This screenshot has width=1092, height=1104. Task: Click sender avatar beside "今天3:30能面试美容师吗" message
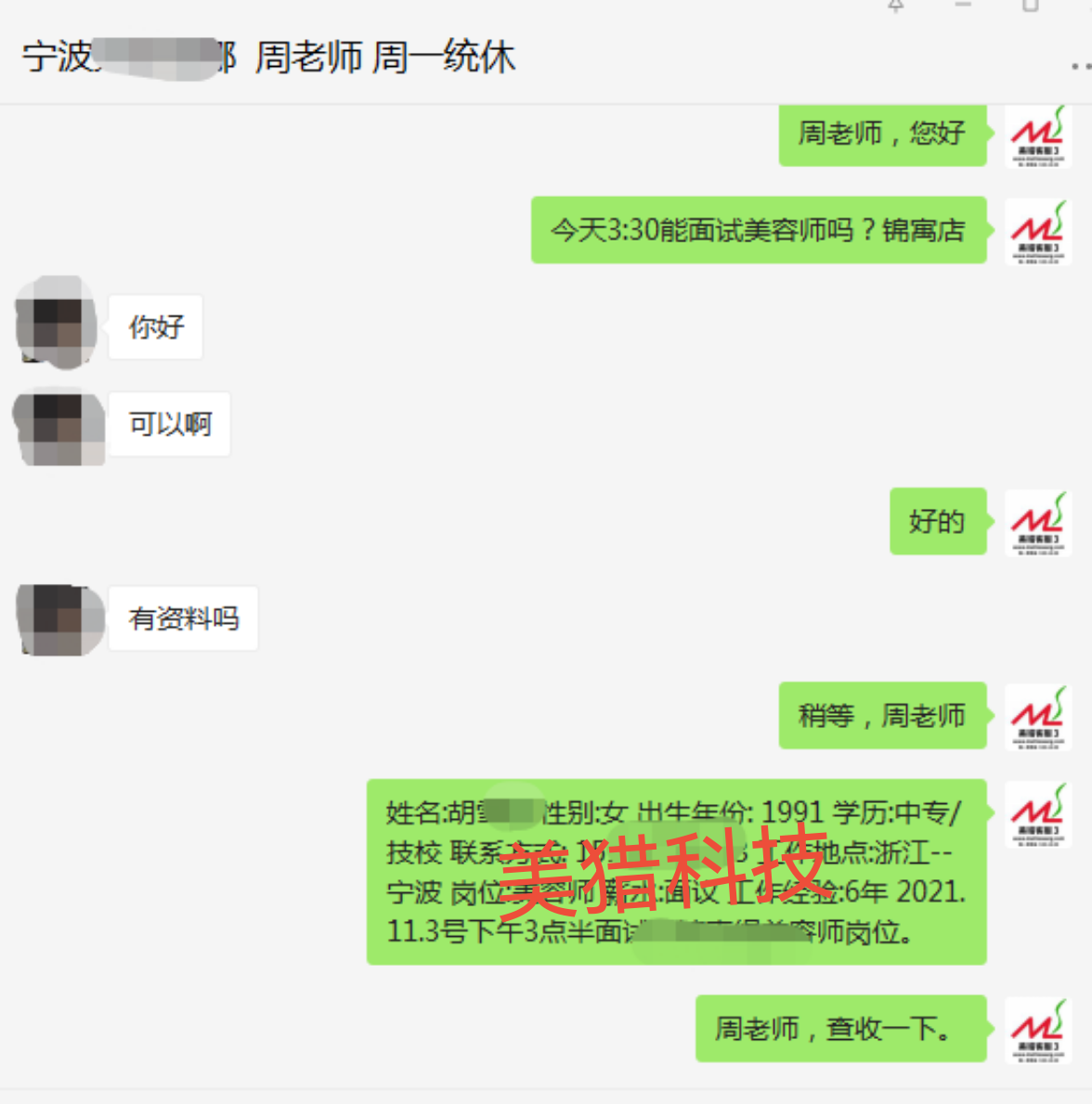pos(1038,231)
